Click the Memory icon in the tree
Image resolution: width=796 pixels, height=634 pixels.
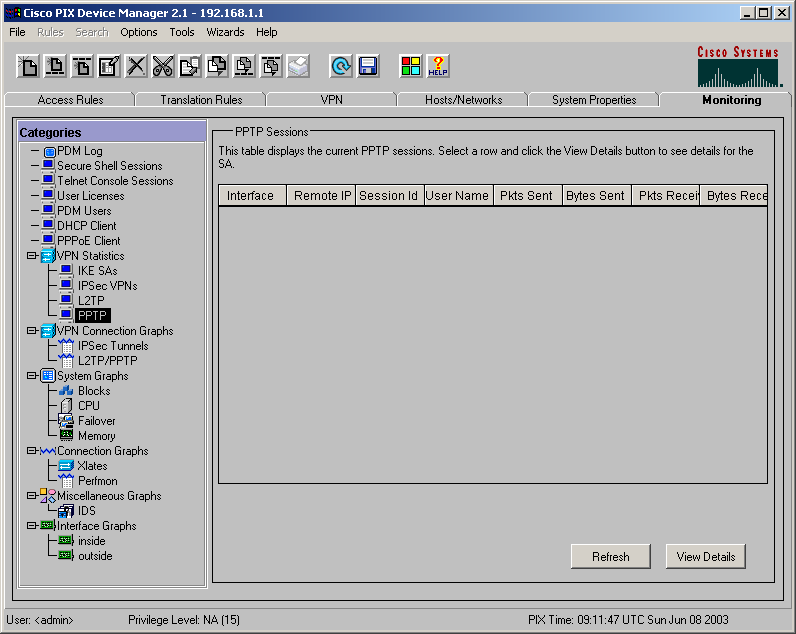[x=66, y=436]
